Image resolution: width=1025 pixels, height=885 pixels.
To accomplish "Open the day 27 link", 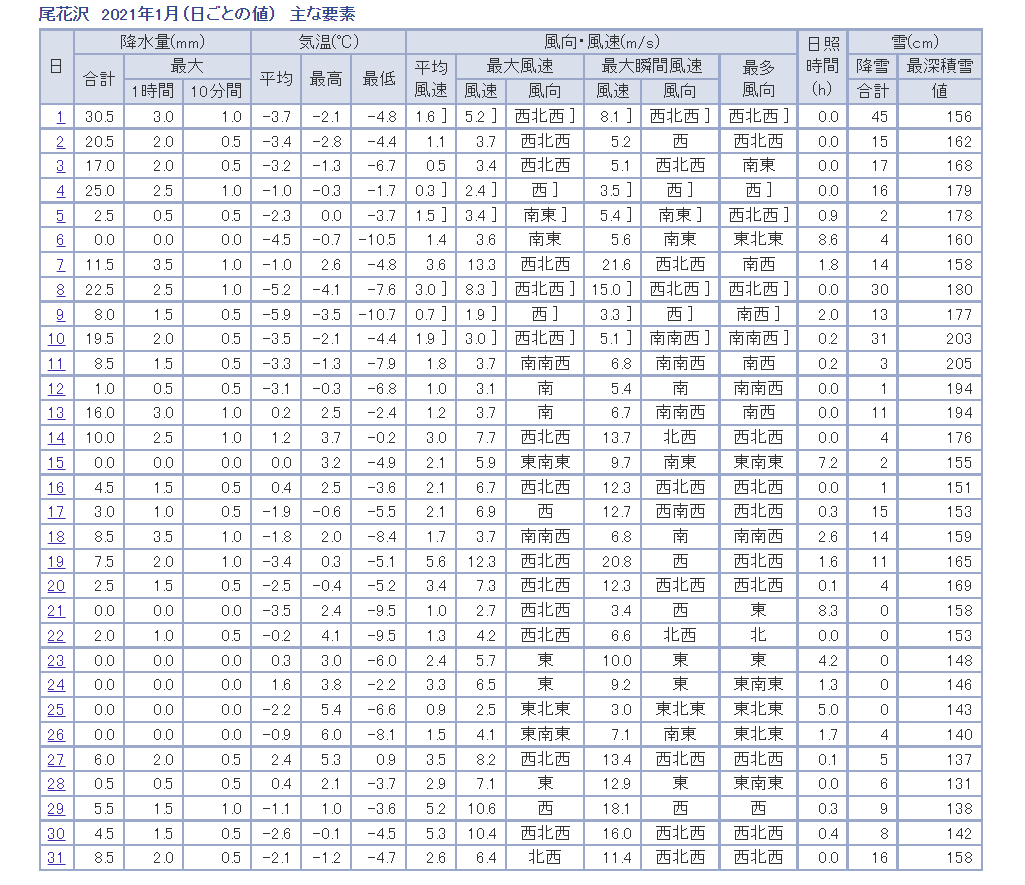I will (56, 760).
